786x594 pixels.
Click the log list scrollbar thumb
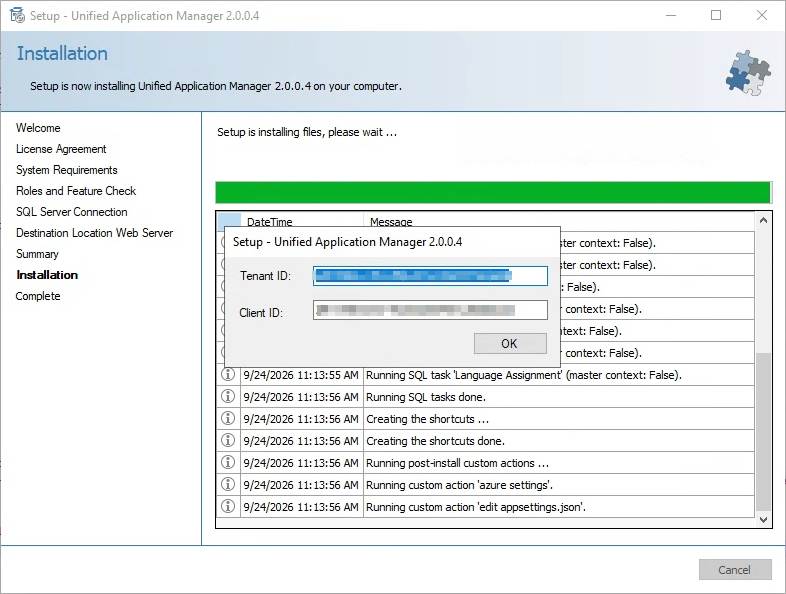point(763,432)
